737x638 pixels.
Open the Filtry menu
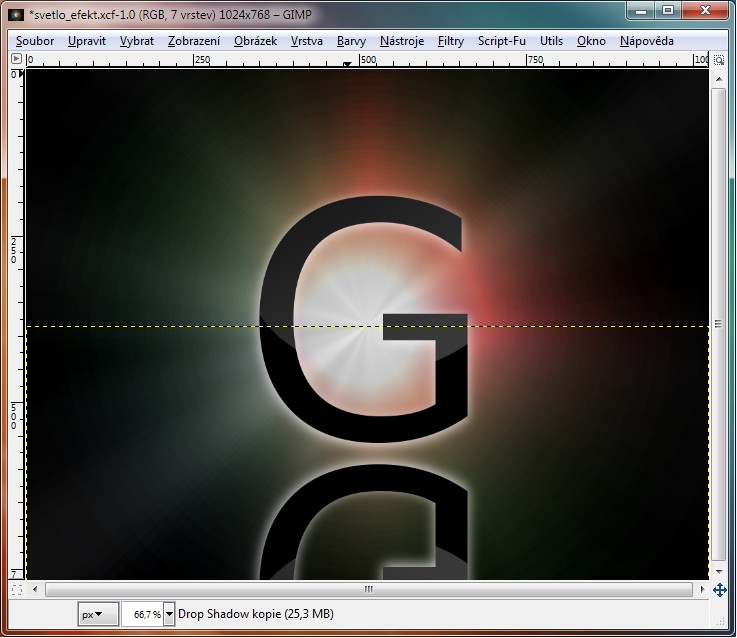tap(451, 41)
